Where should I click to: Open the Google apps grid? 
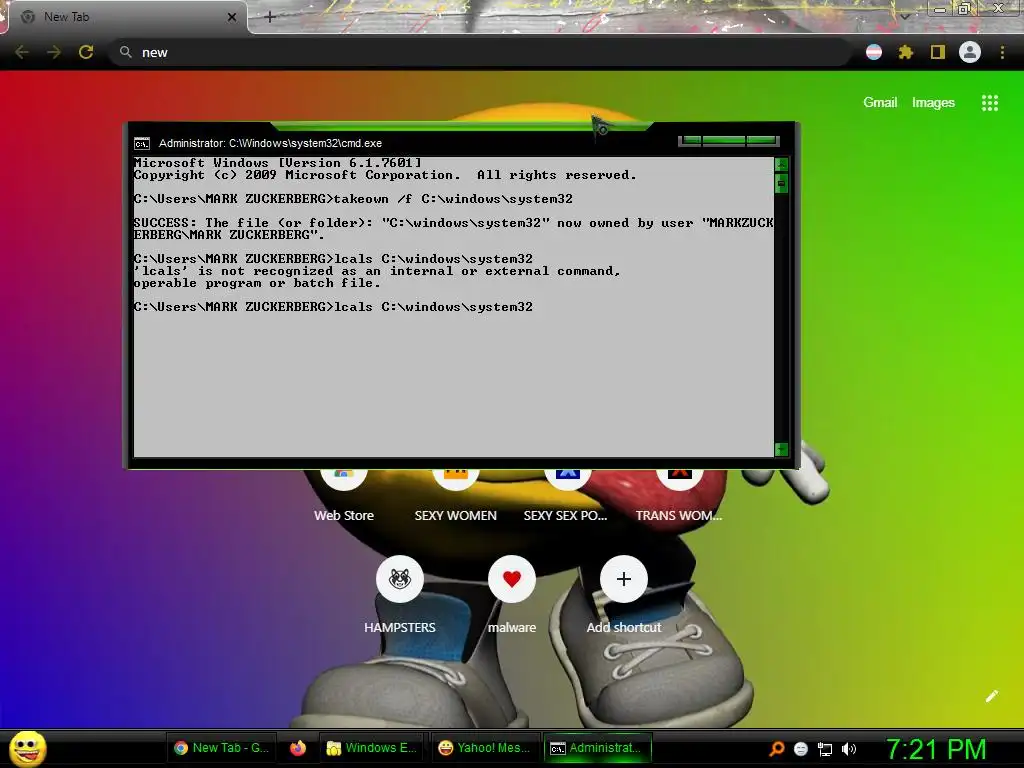(x=990, y=103)
